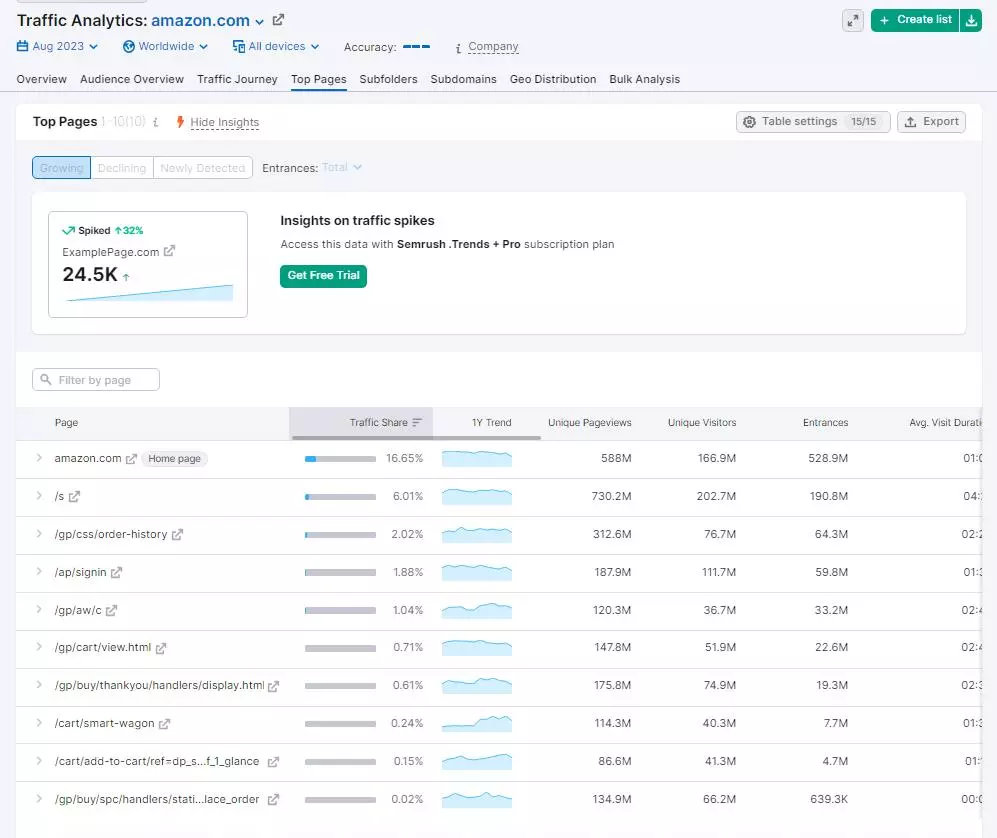This screenshot has width=997, height=838.
Task: Click the lightning bolt Insights icon
Action: [x=180, y=121]
